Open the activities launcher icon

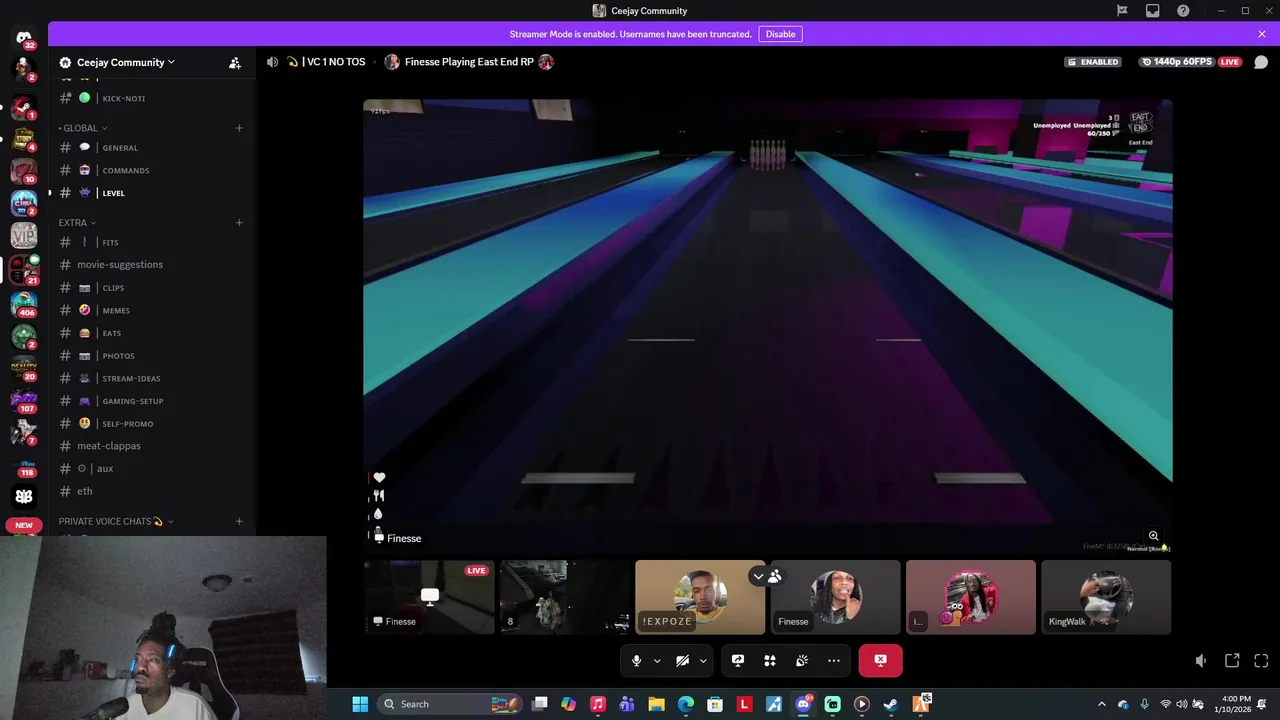pyautogui.click(x=770, y=660)
